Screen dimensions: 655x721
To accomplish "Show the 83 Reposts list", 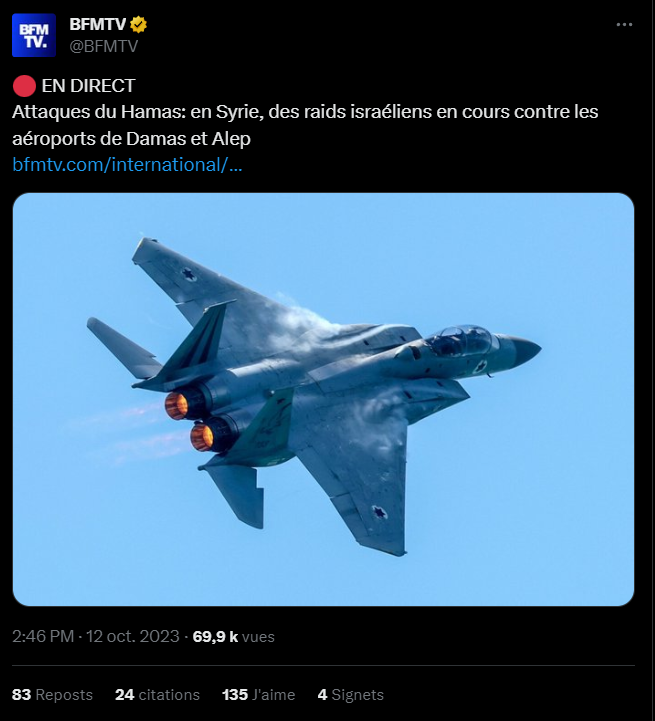I will [x=52, y=694].
